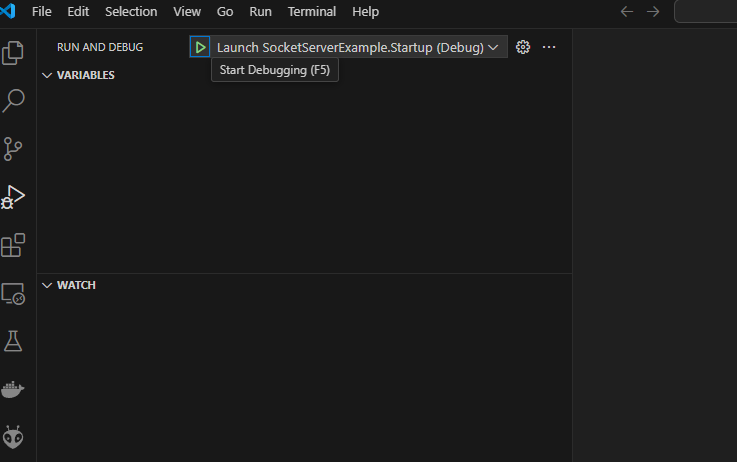Open the Run menu
This screenshot has height=462, width=737.
[260, 11]
